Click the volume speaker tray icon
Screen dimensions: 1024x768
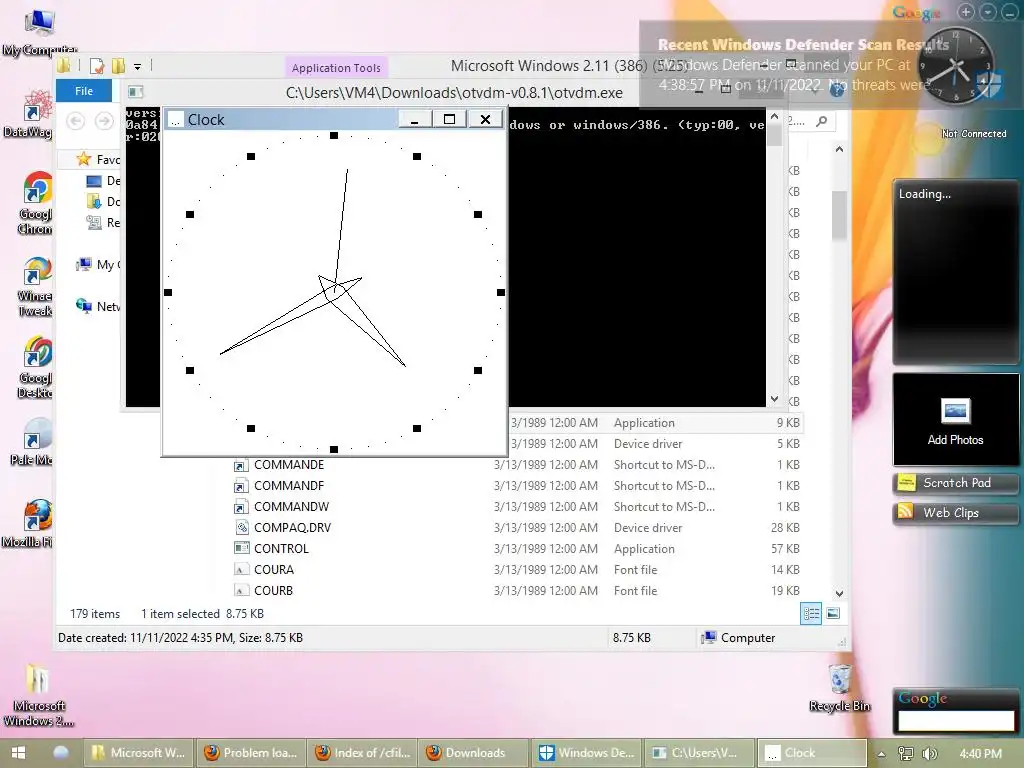[x=930, y=754]
